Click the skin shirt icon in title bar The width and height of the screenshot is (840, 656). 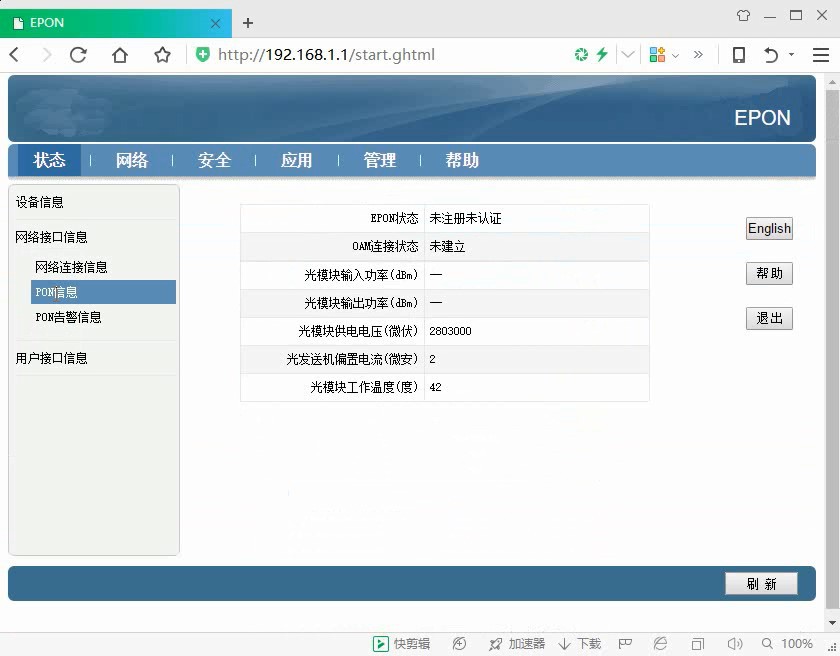point(743,16)
